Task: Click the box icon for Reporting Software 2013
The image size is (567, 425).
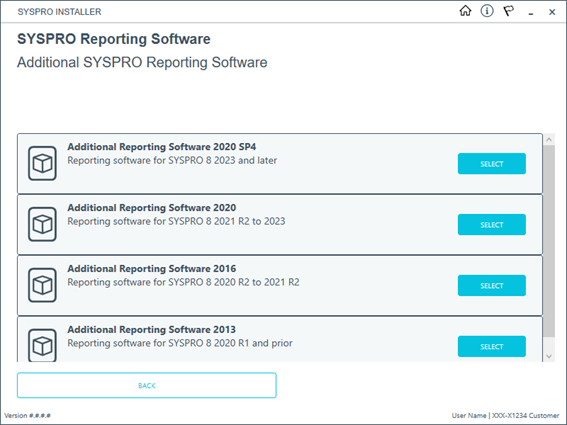Action: pyautogui.click(x=42, y=345)
